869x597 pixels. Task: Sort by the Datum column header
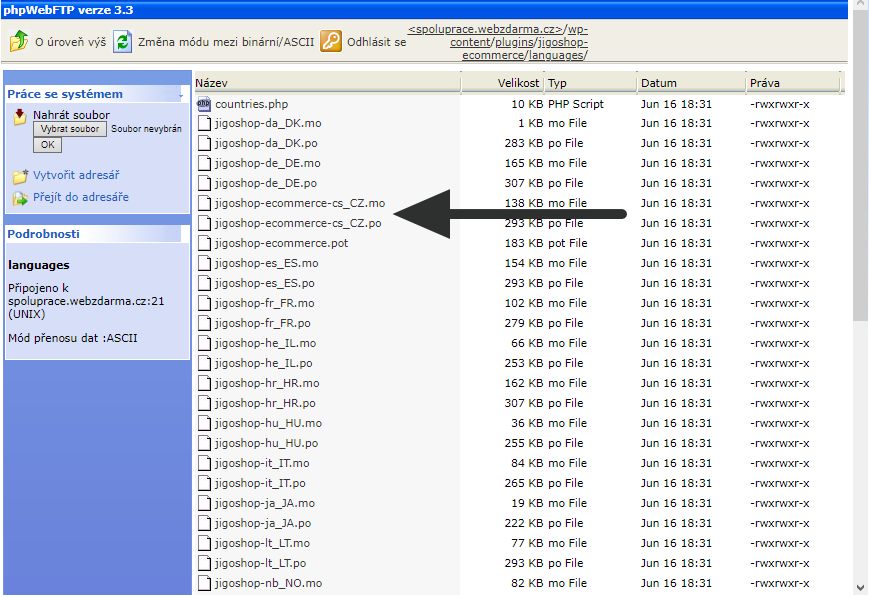[692, 83]
